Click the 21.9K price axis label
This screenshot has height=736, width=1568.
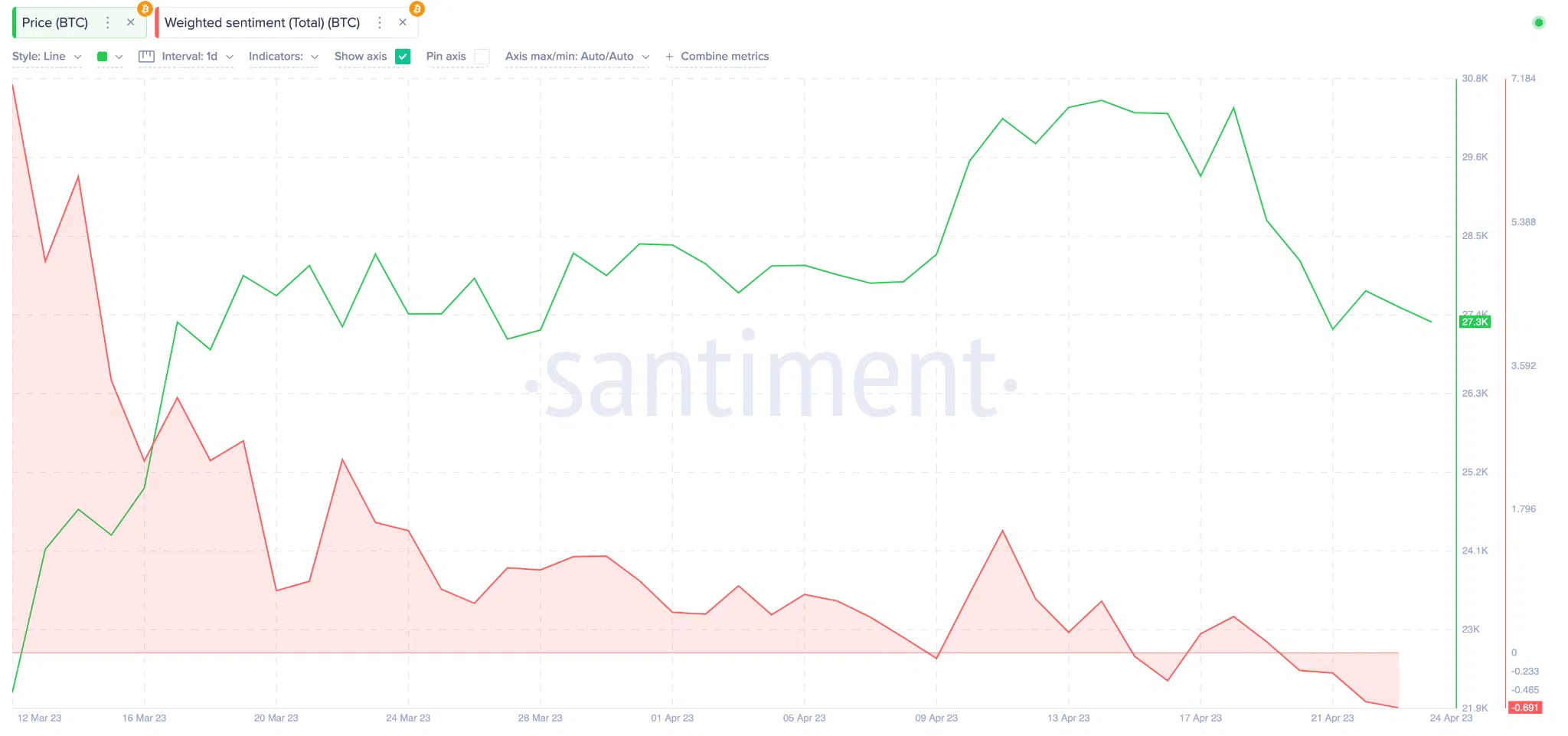[1475, 708]
